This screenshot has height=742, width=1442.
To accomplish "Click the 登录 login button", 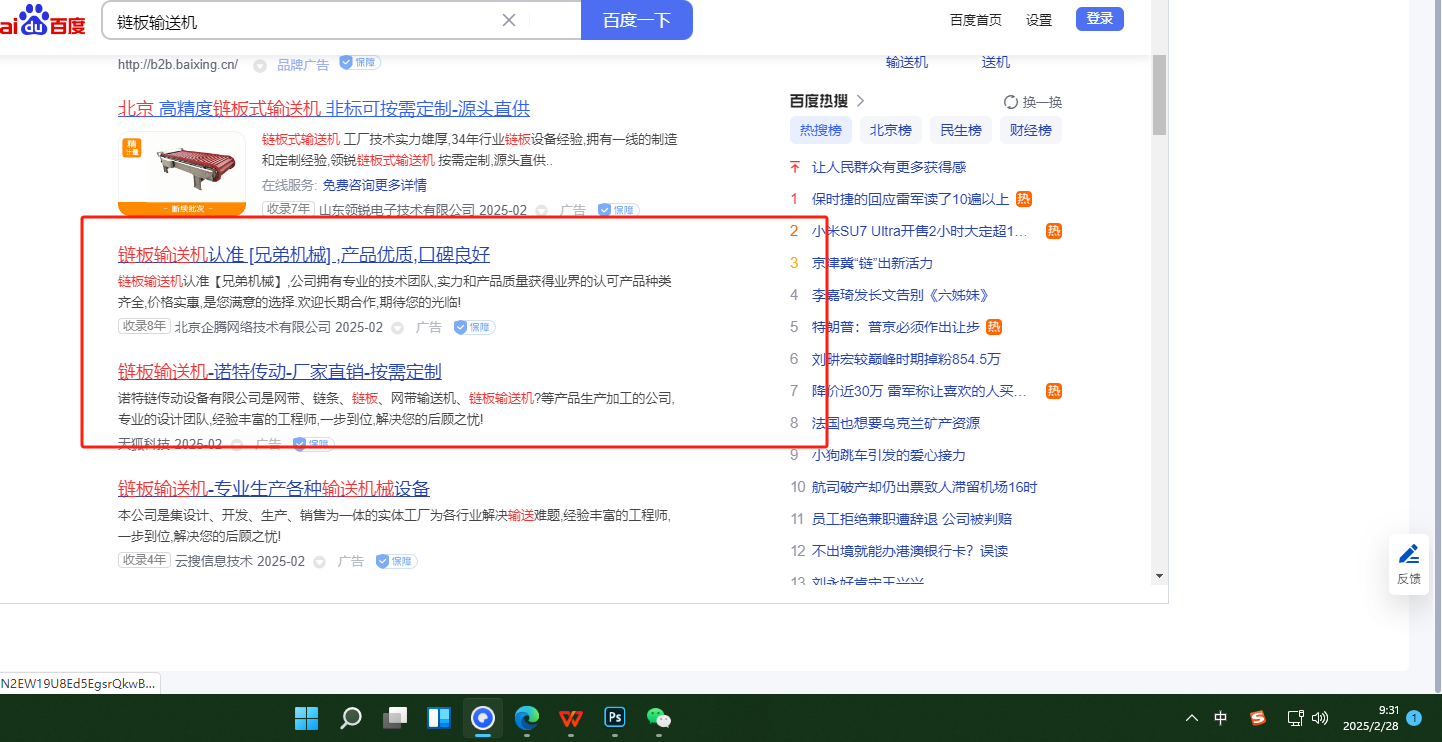I will click(x=1099, y=19).
